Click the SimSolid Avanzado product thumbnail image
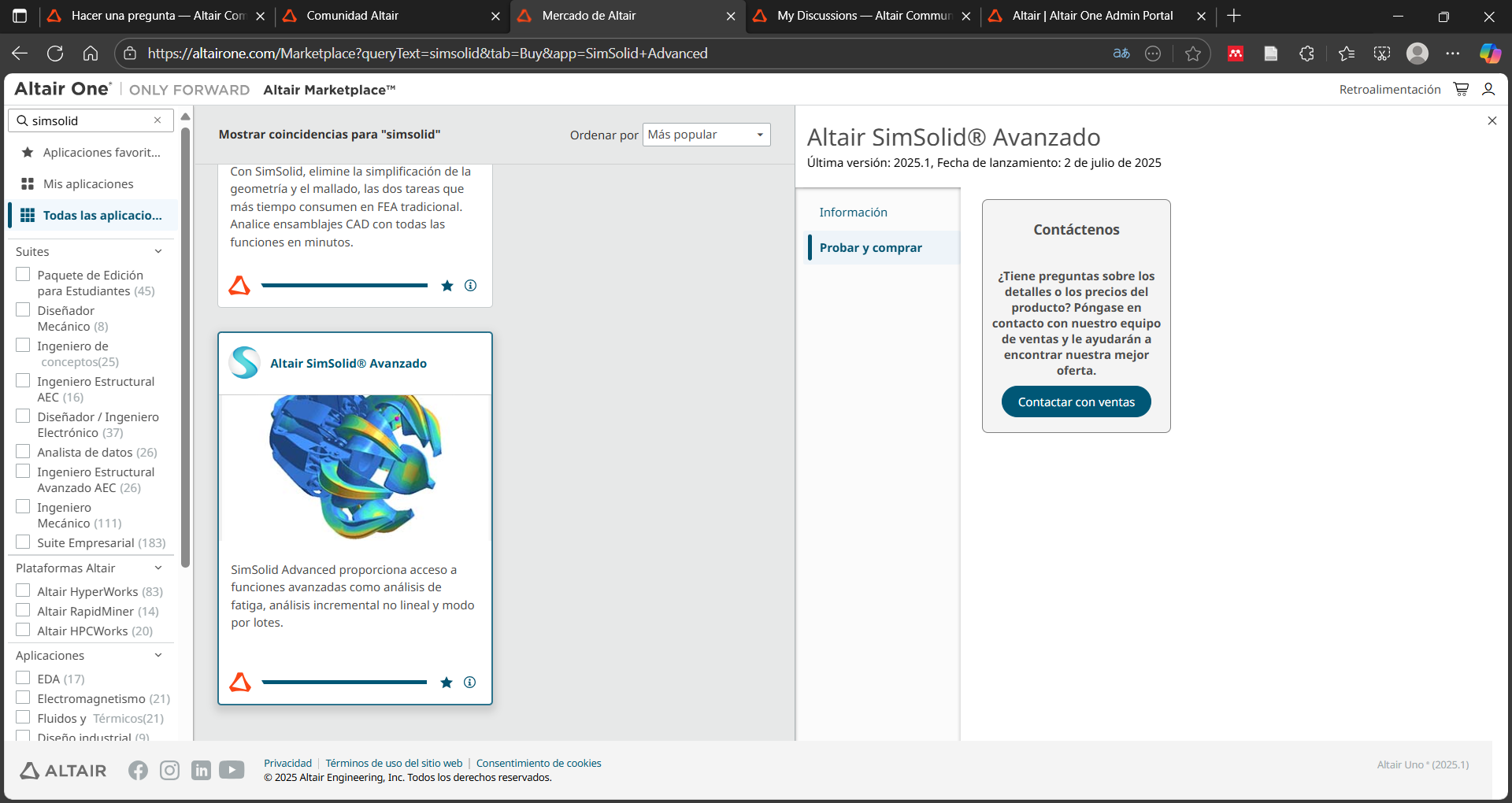The image size is (1512, 803). pos(355,467)
